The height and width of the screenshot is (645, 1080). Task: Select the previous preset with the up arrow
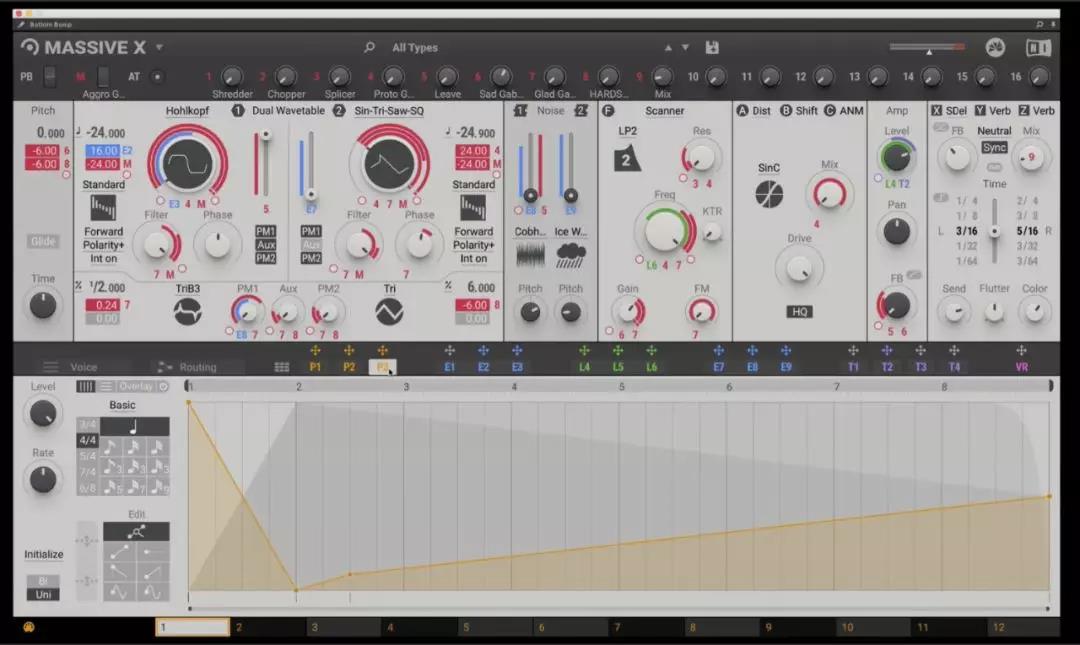point(667,48)
